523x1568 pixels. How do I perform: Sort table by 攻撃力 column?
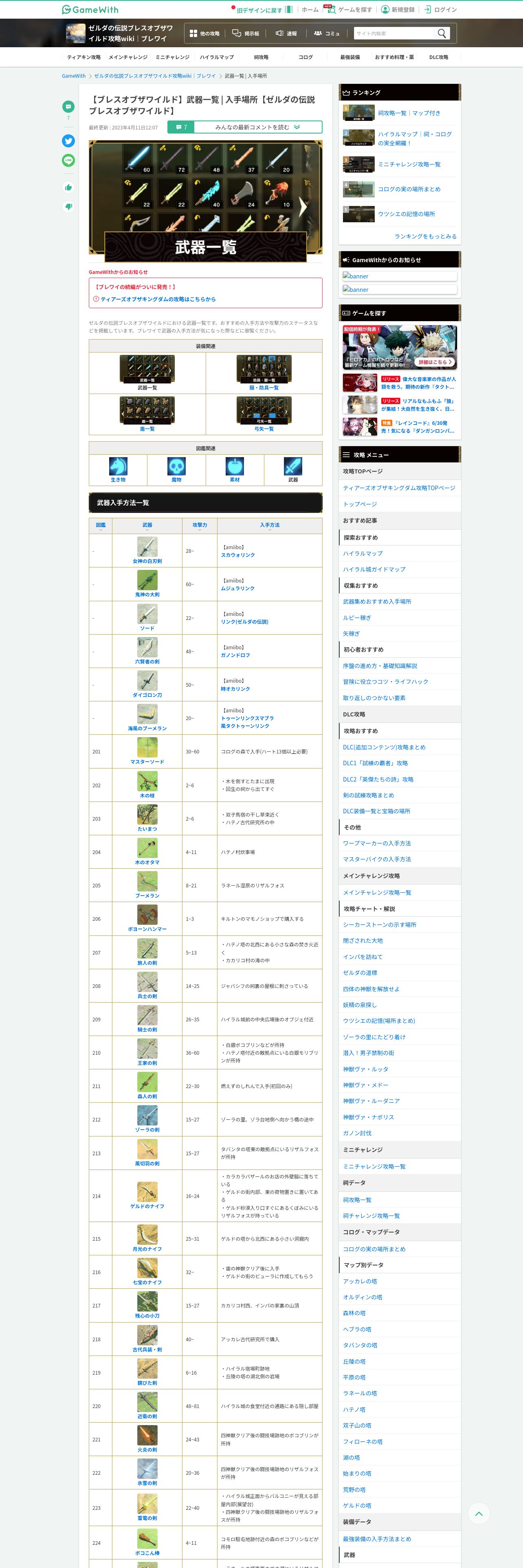point(200,525)
